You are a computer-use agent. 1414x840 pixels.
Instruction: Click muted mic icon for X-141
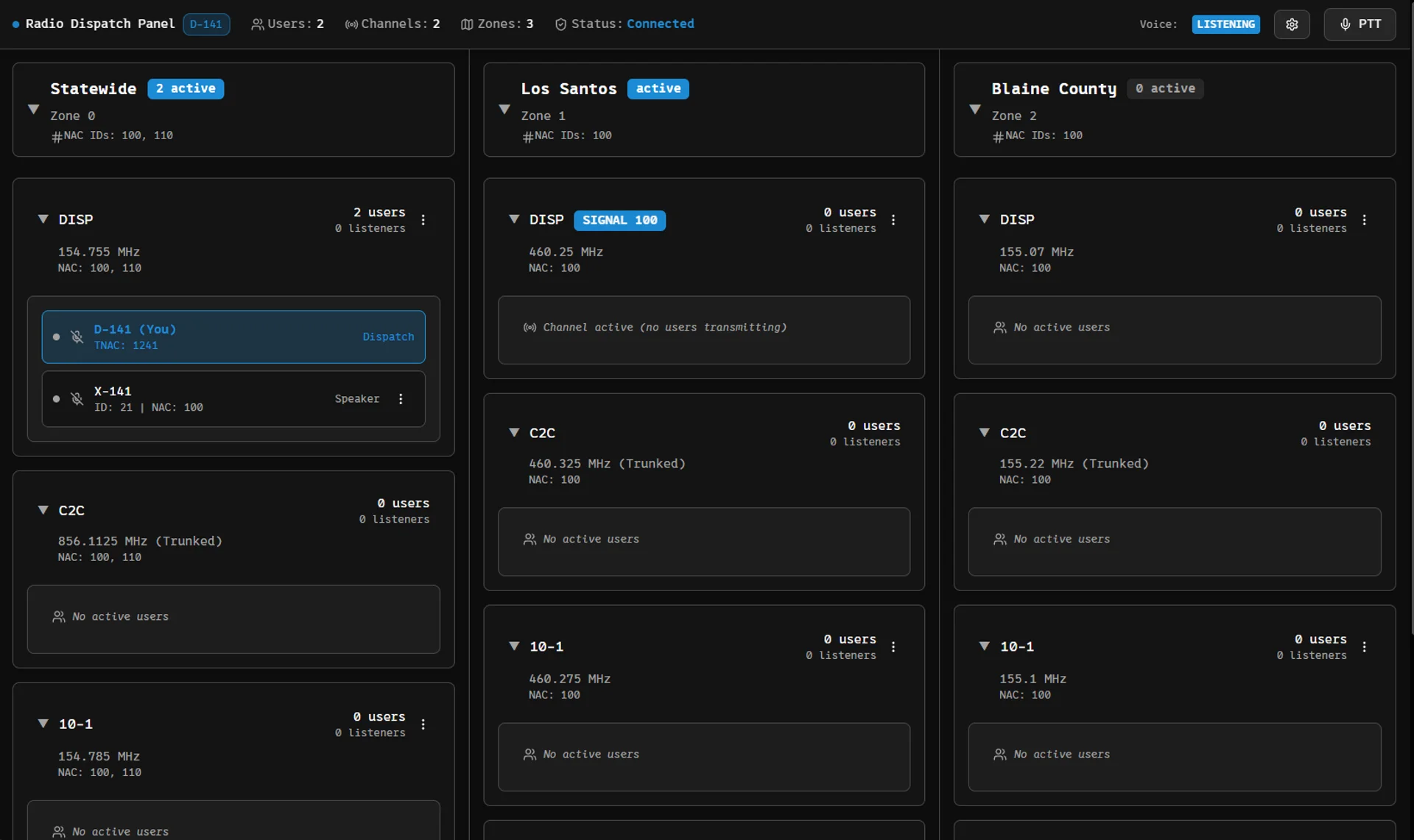[77, 399]
